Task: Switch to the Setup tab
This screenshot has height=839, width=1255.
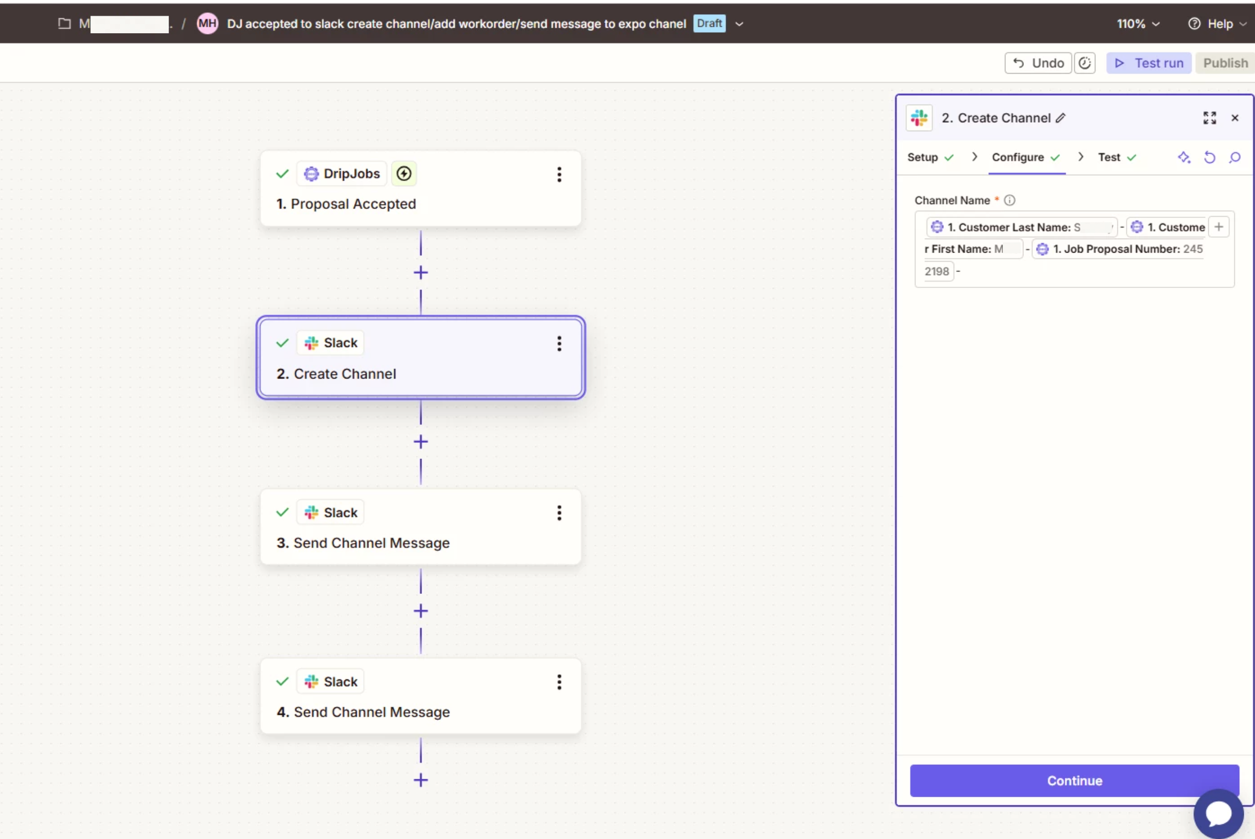Action: (x=922, y=158)
